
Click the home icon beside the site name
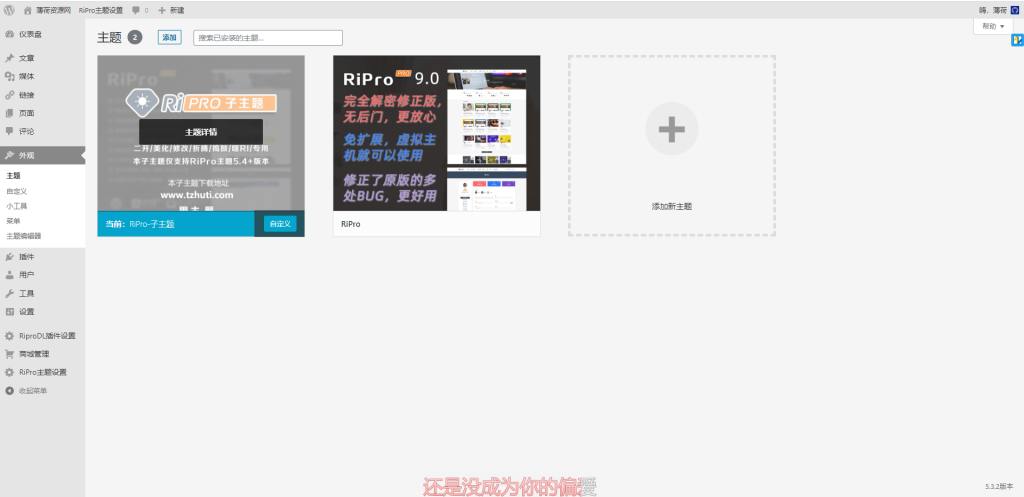(x=27, y=10)
